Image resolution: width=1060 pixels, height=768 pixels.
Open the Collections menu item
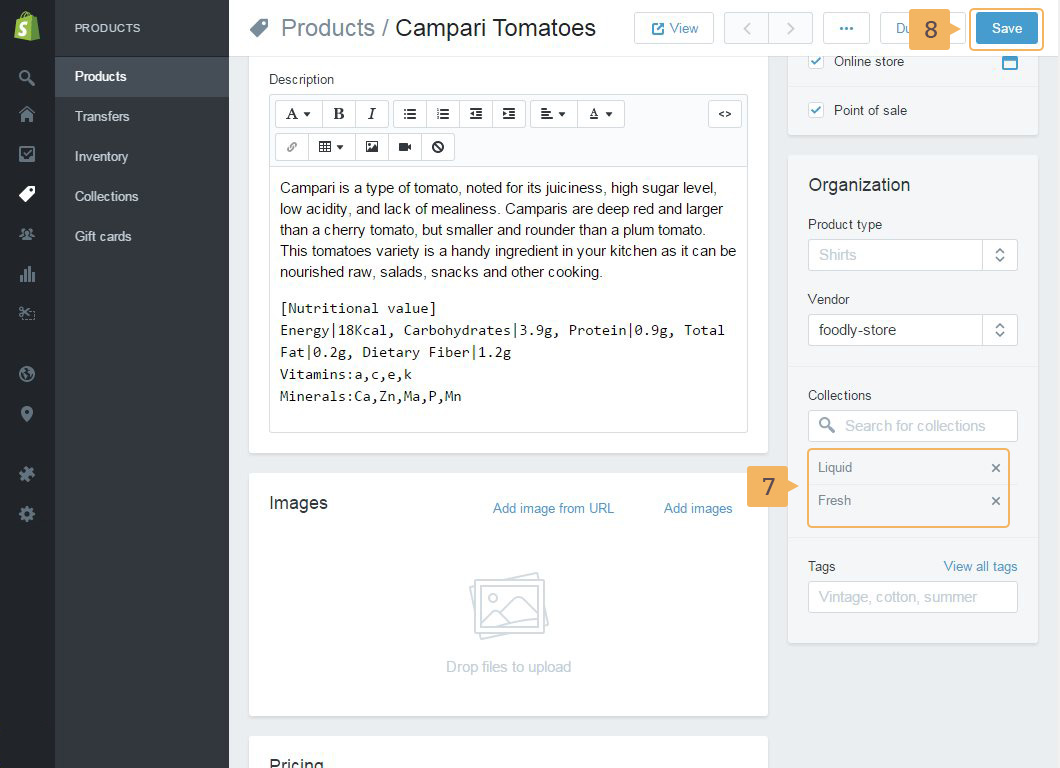pyautogui.click(x=106, y=196)
